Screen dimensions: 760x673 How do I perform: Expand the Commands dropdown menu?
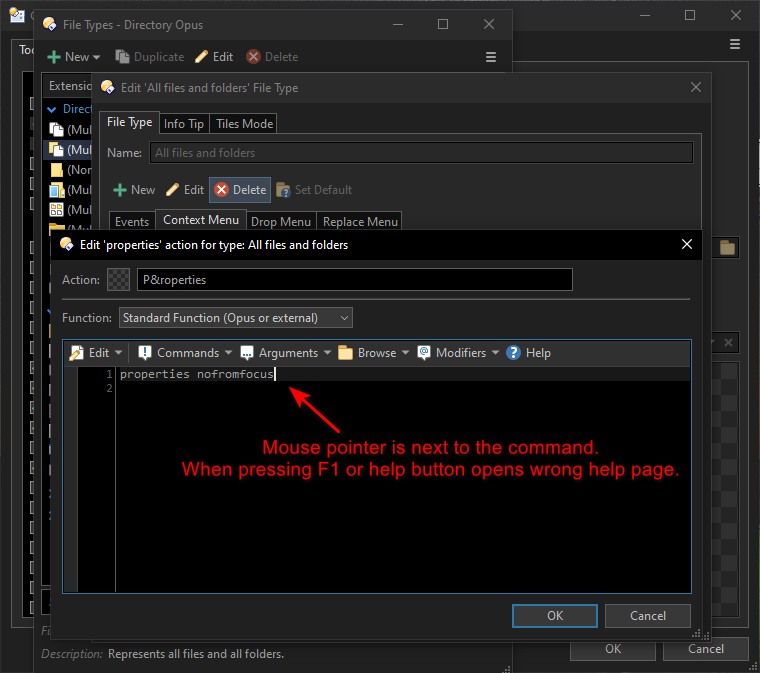pyautogui.click(x=185, y=353)
